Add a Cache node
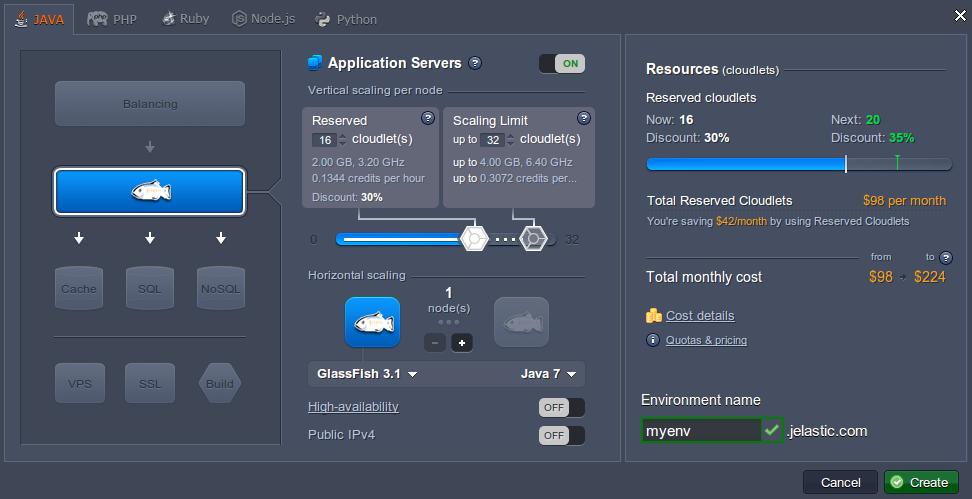972x499 pixels. (x=79, y=288)
